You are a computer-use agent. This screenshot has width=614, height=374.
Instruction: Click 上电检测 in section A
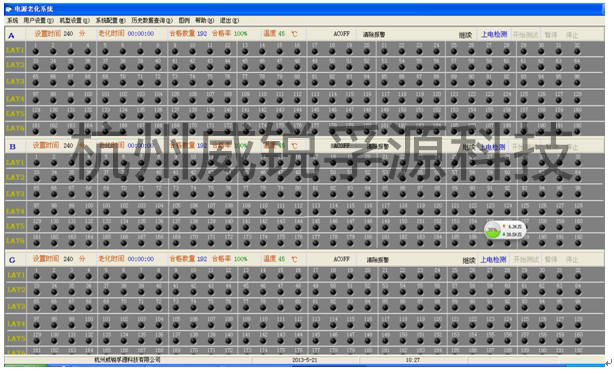[x=494, y=34]
